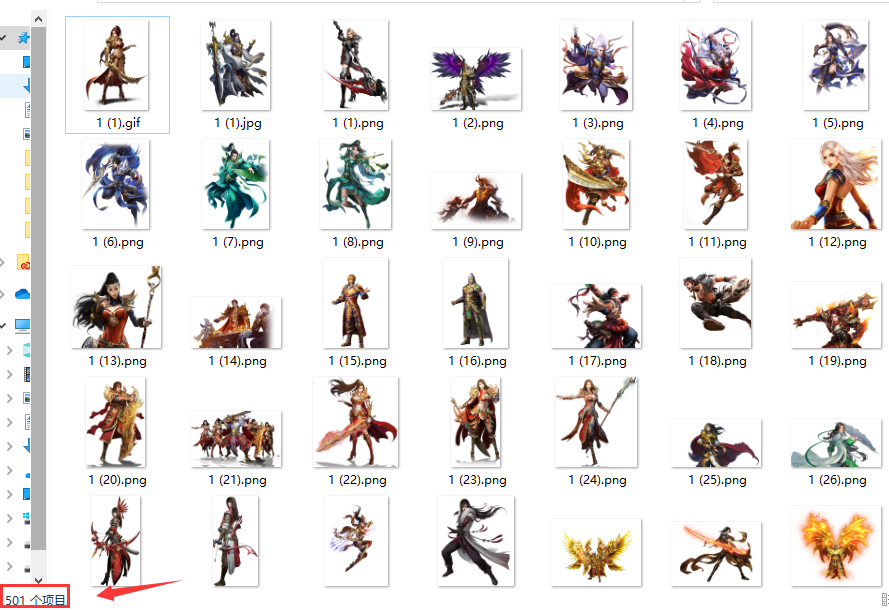Select the blonde woman 1 (12).png thumbnail
This screenshot has width=889, height=610.
tap(836, 184)
